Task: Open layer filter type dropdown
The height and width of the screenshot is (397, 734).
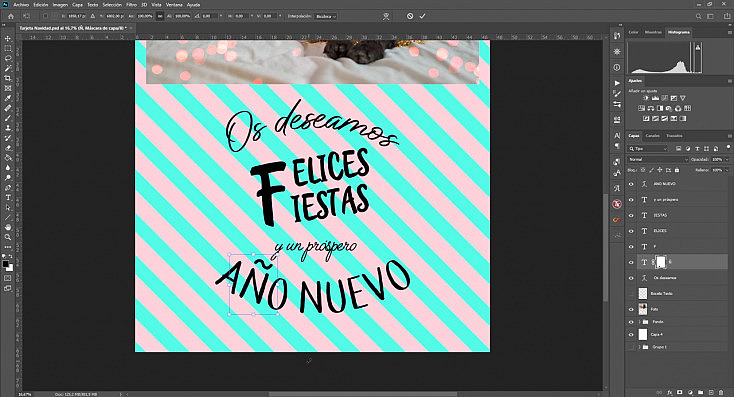Action: click(647, 148)
